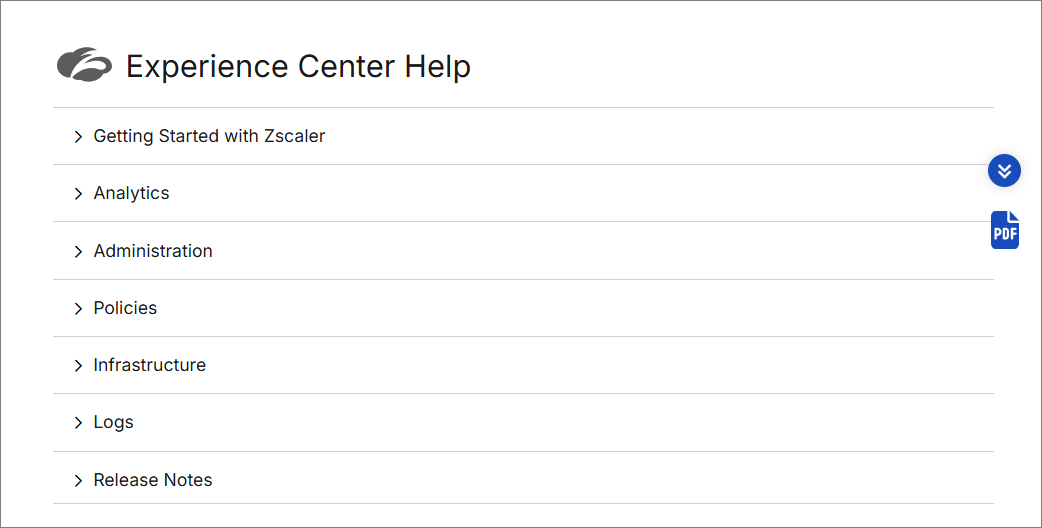Toggle the Policies chevron arrow
The height and width of the screenshot is (528, 1042).
[78, 309]
